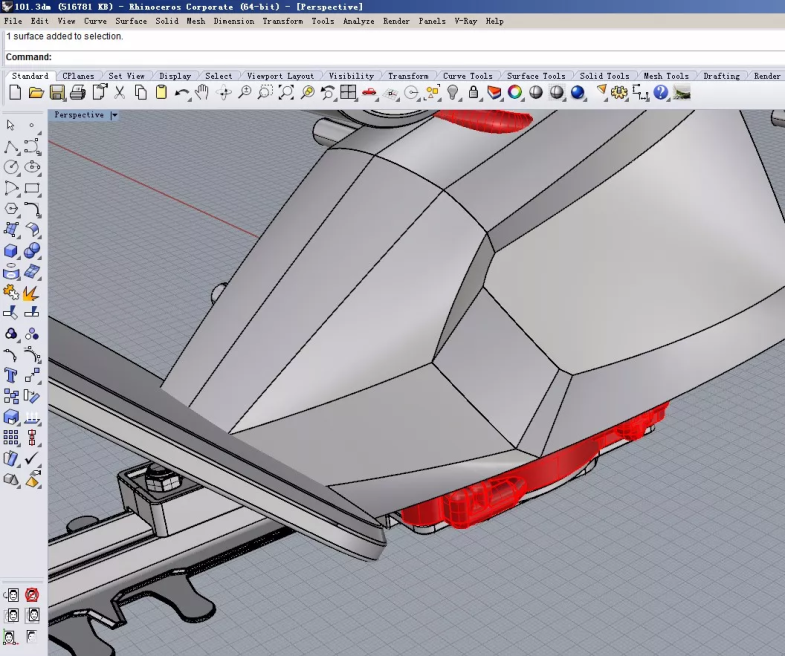The width and height of the screenshot is (785, 656).
Task: Select the Explode tool icon
Action: (32, 292)
